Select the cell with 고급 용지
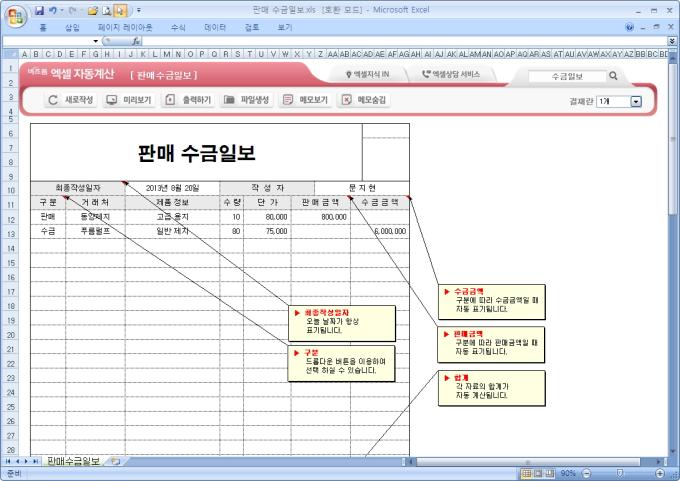This screenshot has width=680, height=481. pos(173,217)
